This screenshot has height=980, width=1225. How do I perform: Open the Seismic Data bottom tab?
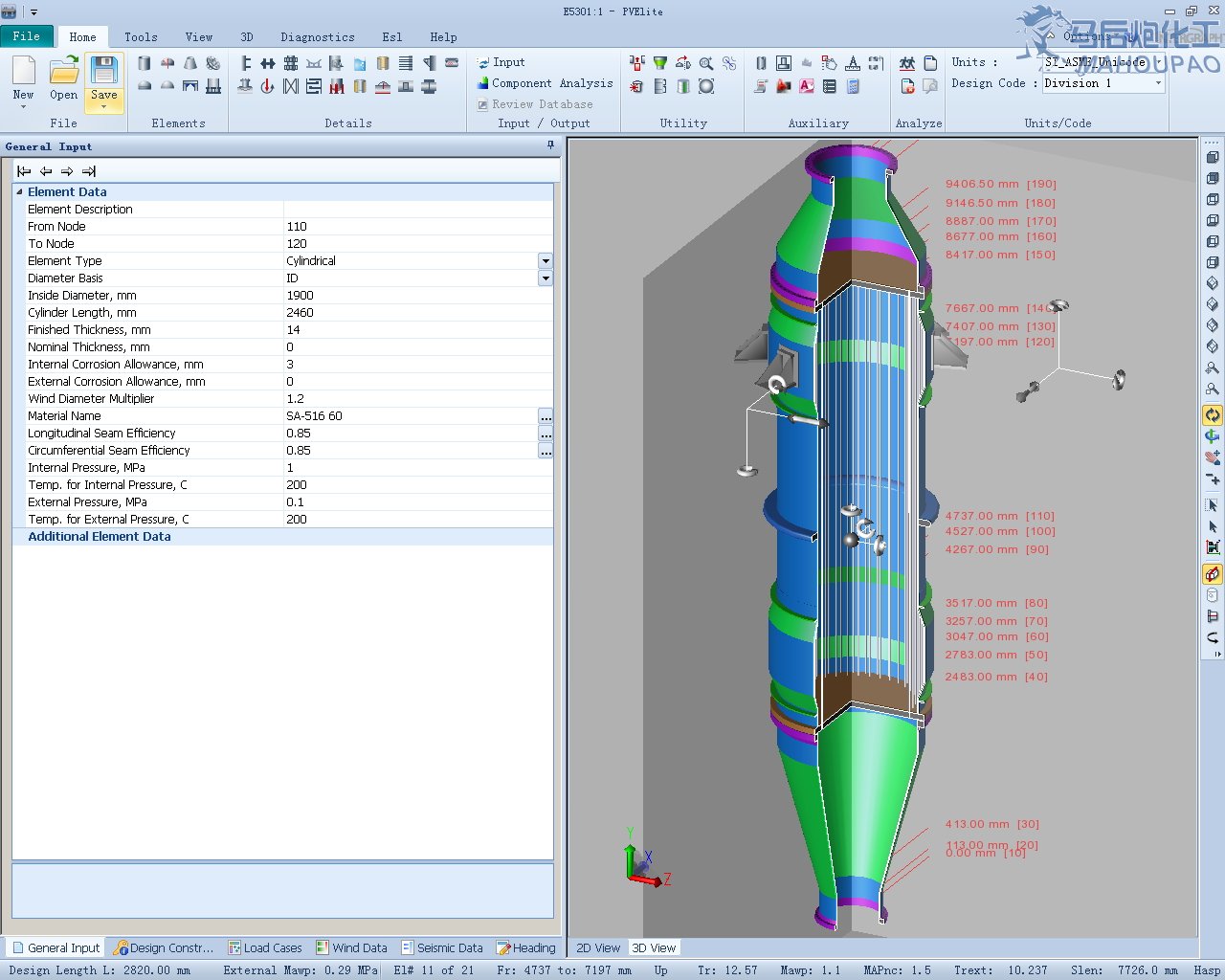pos(442,947)
